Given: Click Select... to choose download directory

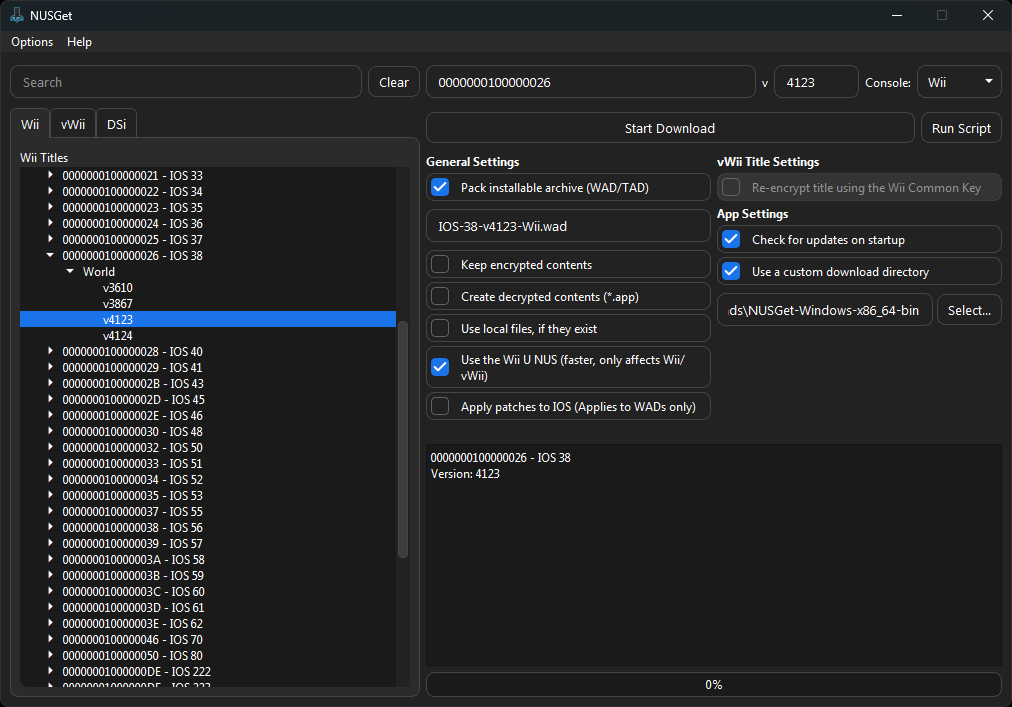Looking at the screenshot, I should (968, 310).
